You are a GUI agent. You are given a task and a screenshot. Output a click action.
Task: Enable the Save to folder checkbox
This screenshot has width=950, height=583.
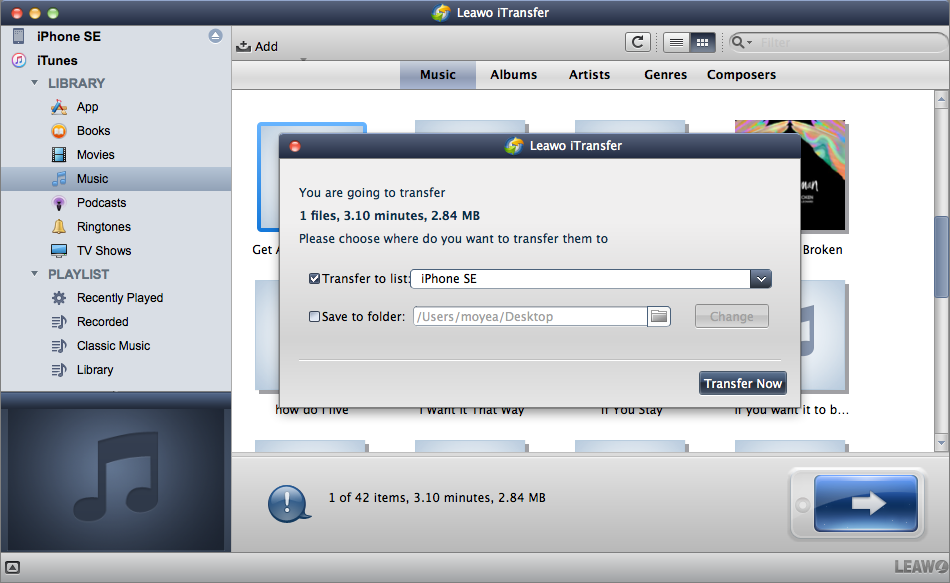click(315, 317)
